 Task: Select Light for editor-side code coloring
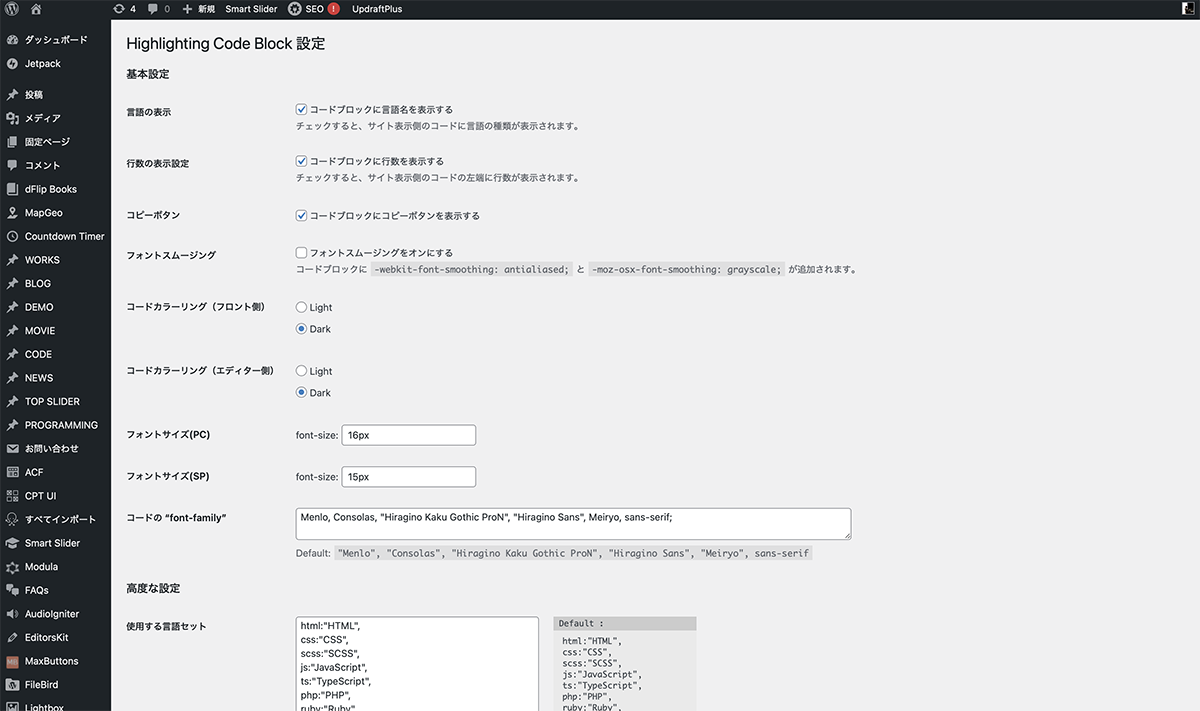click(301, 371)
